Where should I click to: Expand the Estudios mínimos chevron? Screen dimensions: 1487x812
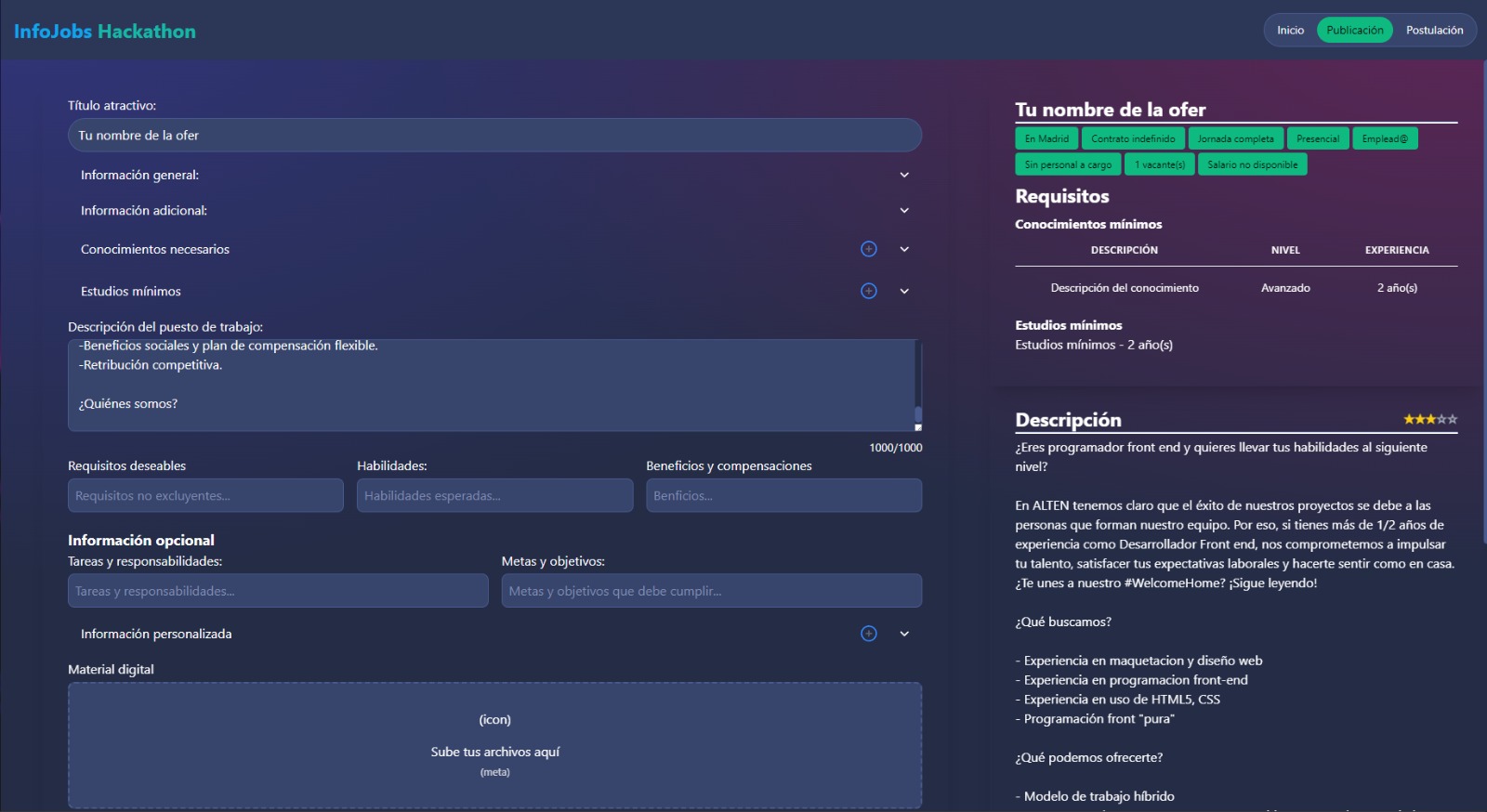pos(904,291)
